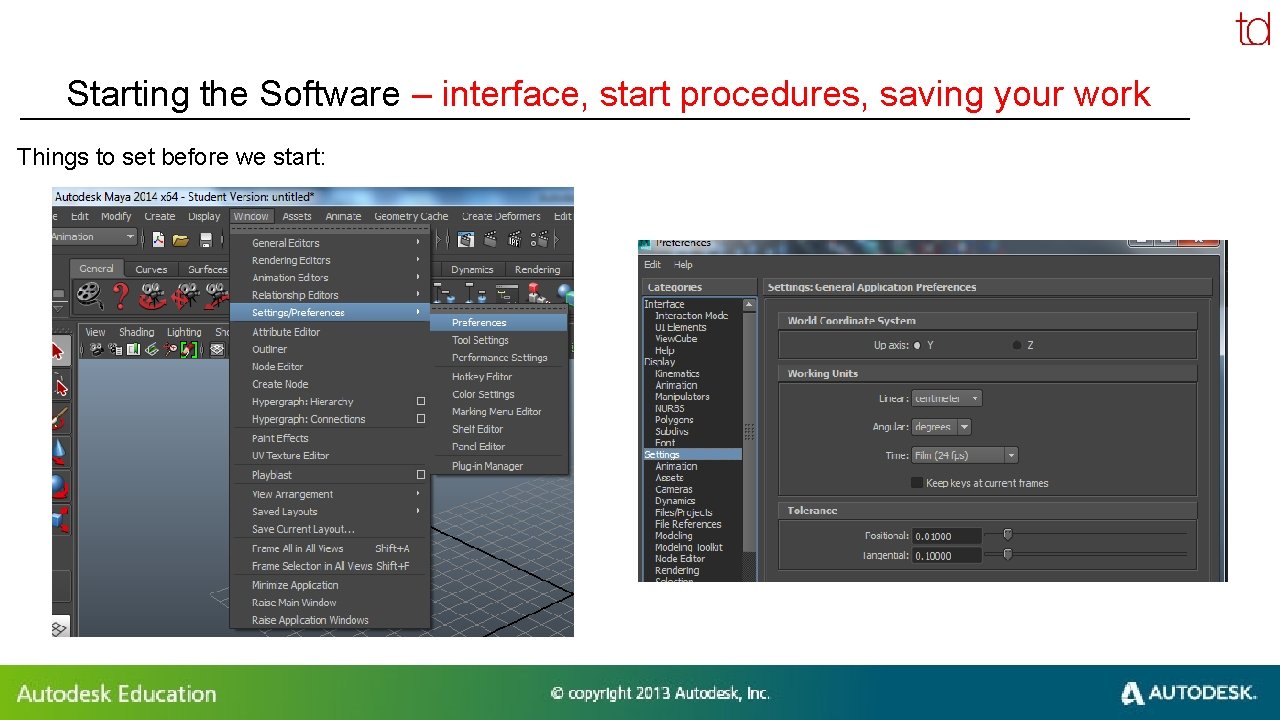Choose Preferences from the submenu

point(500,323)
